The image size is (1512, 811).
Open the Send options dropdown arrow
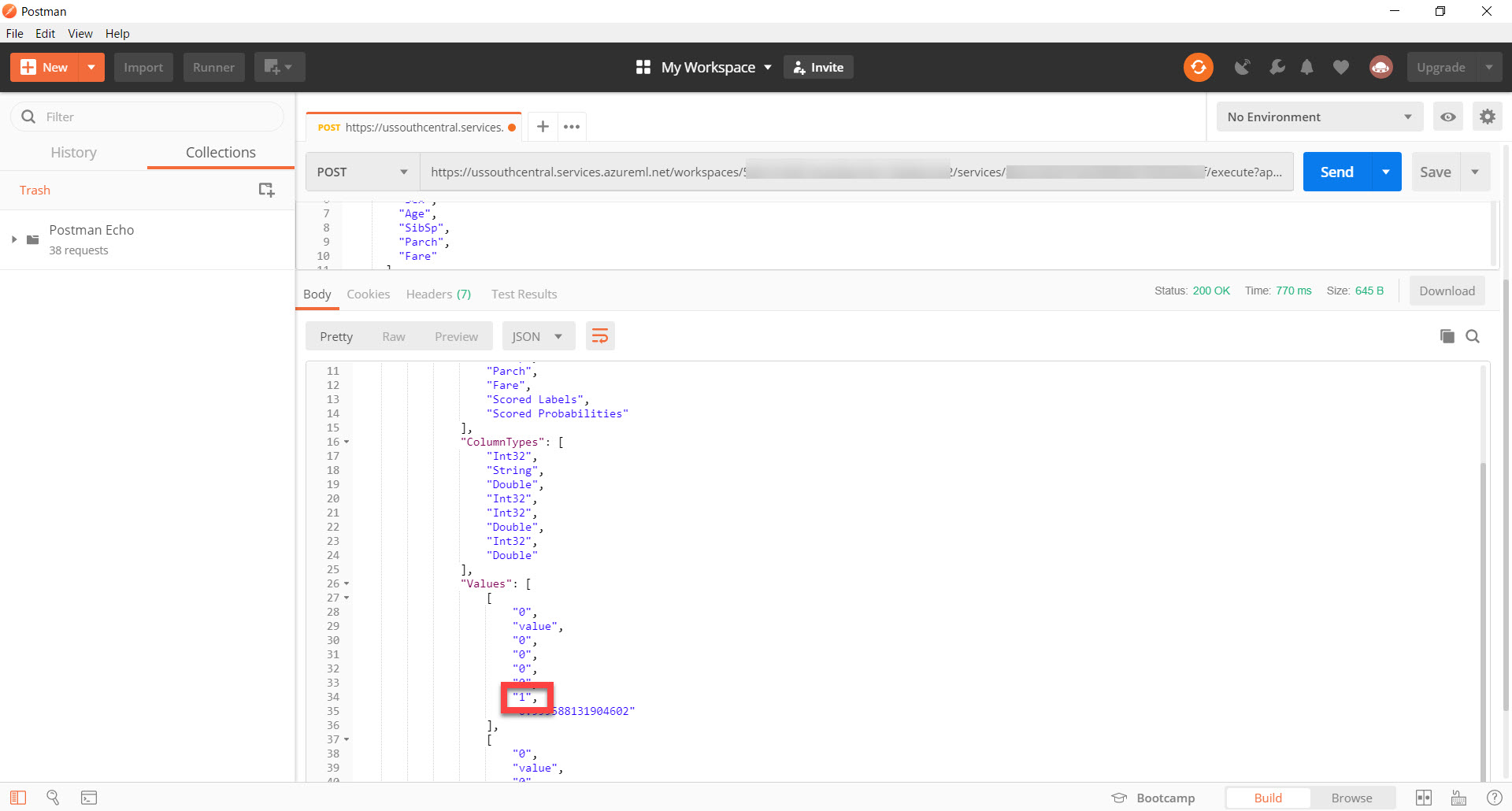pyautogui.click(x=1386, y=172)
